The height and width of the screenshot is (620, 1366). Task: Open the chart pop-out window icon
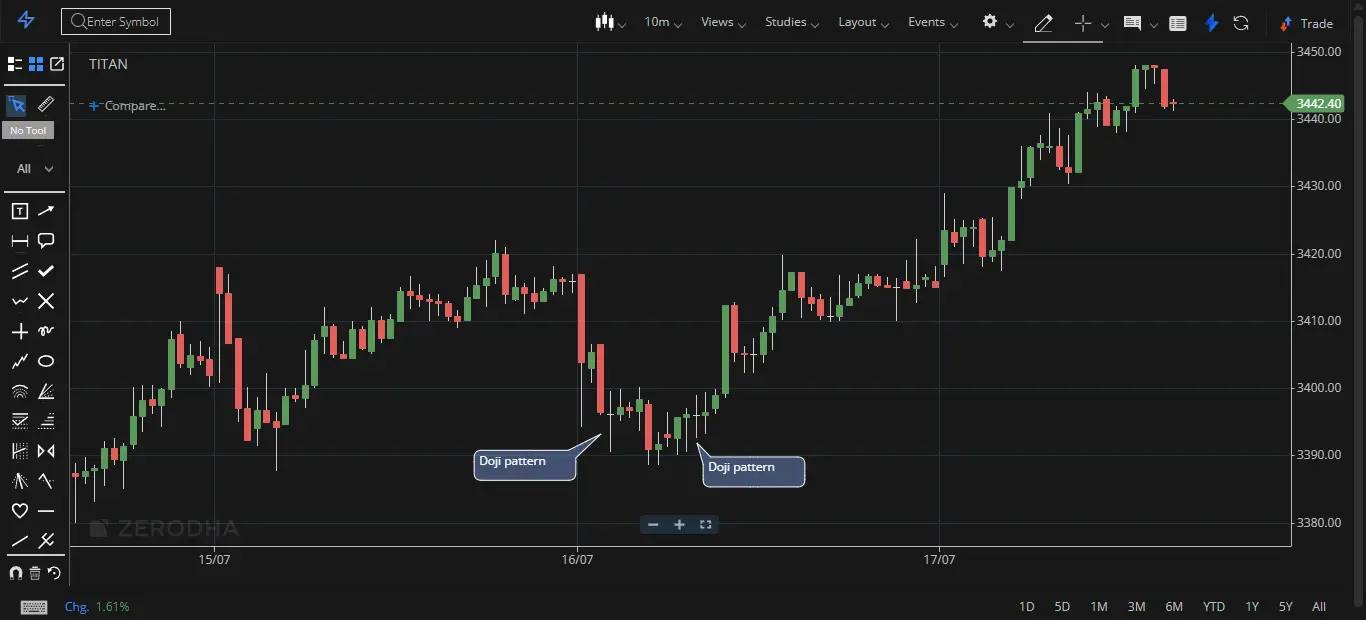click(57, 64)
